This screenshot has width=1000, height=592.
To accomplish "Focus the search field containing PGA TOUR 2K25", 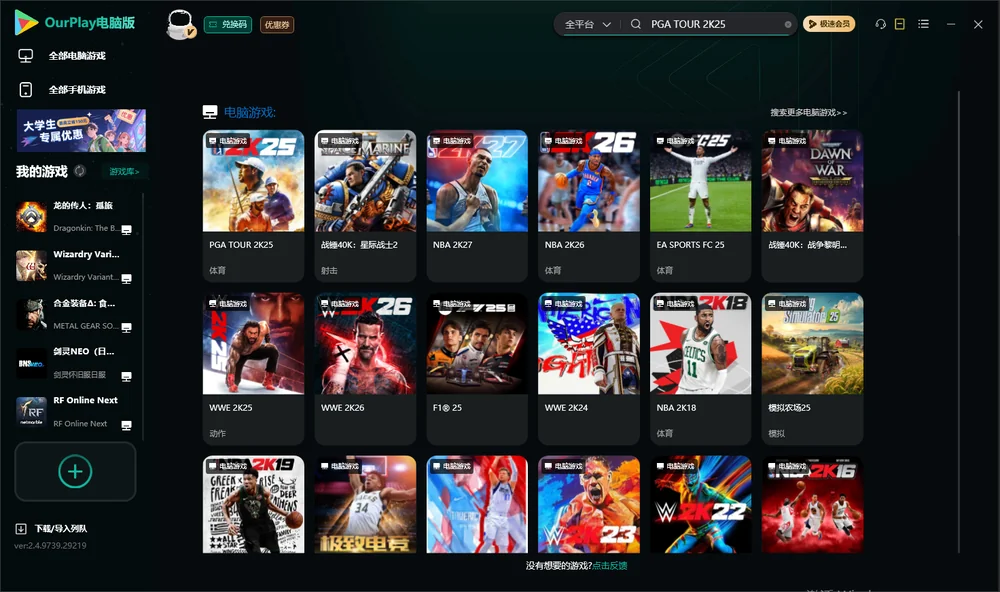I will point(714,24).
